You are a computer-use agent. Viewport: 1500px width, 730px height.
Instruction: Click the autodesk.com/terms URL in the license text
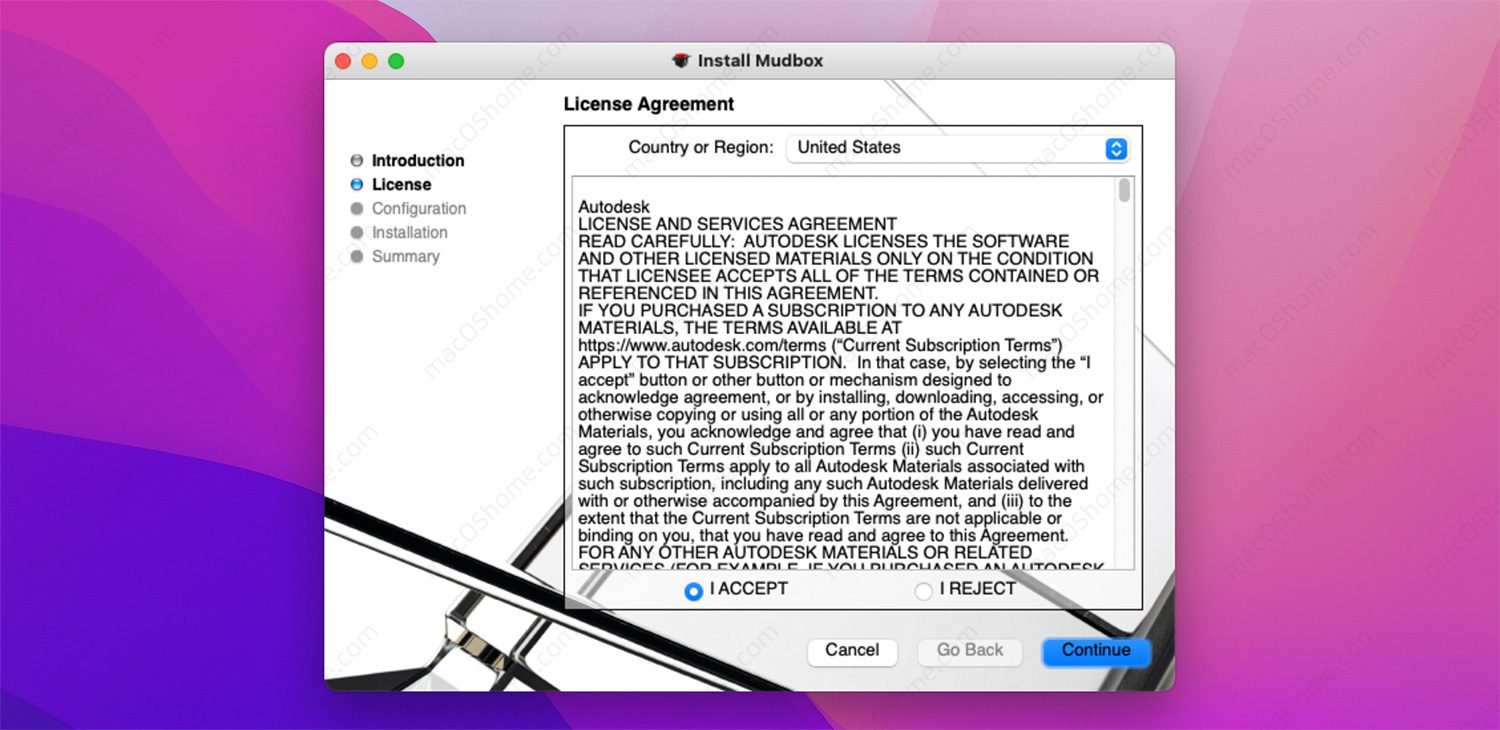[702, 345]
